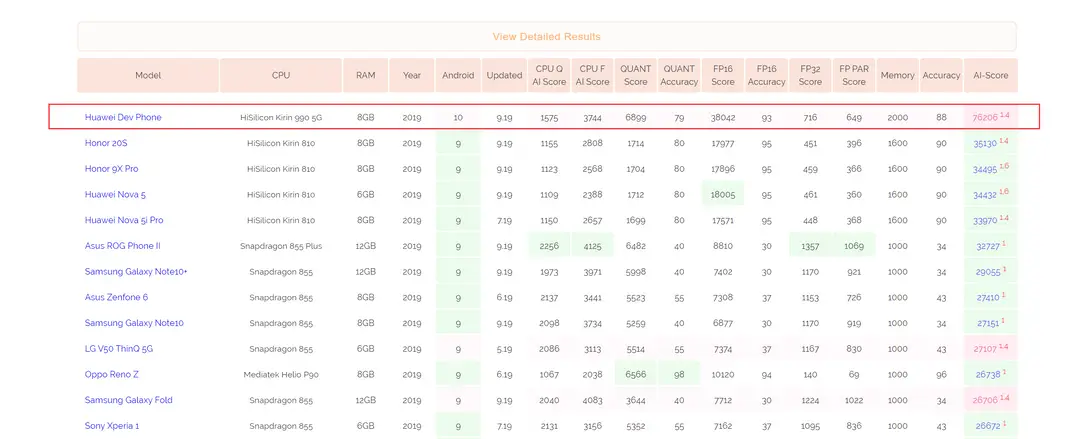
Task: Click the Oppo Reno Z accuracy 96
Action: coord(942,376)
